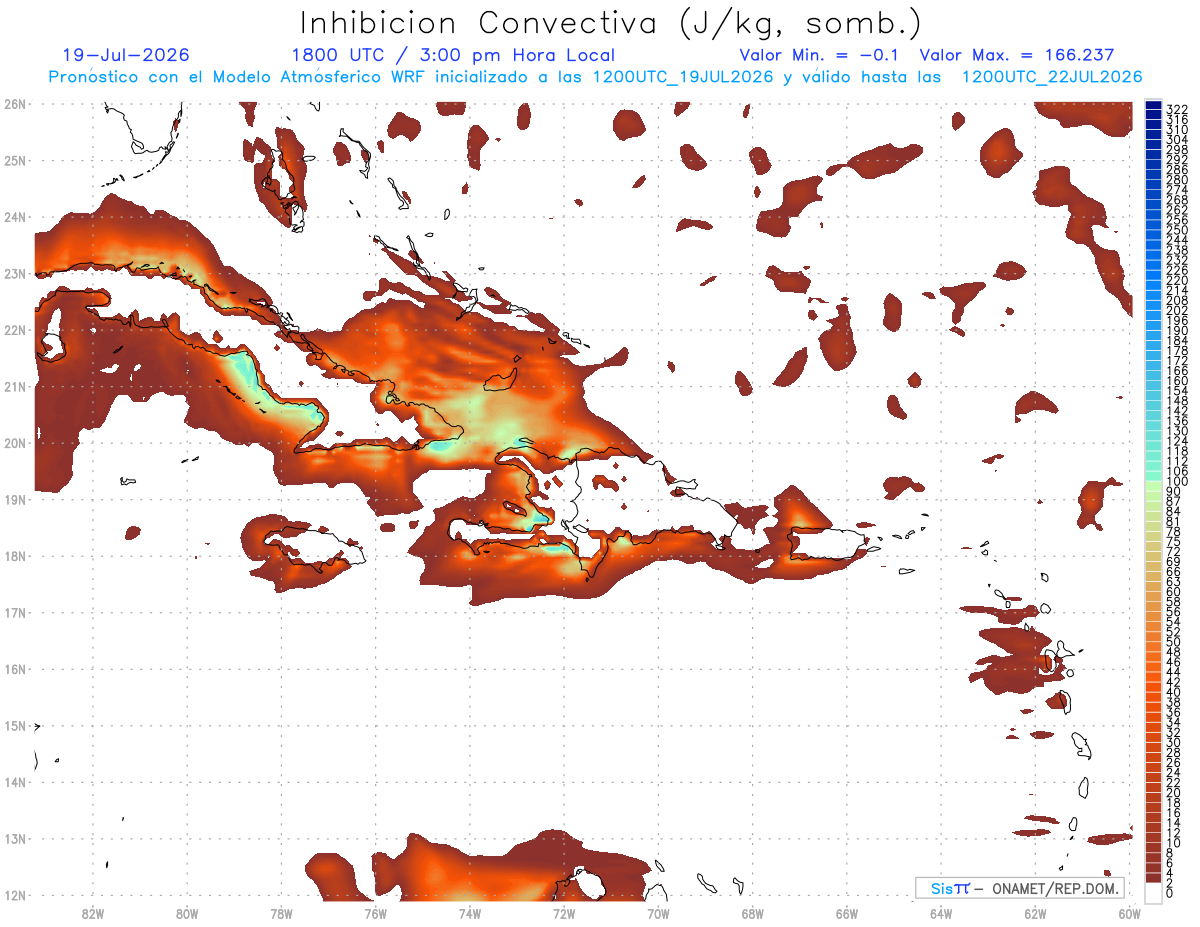
Task: Click the 70W longitude label
Action: [658, 913]
